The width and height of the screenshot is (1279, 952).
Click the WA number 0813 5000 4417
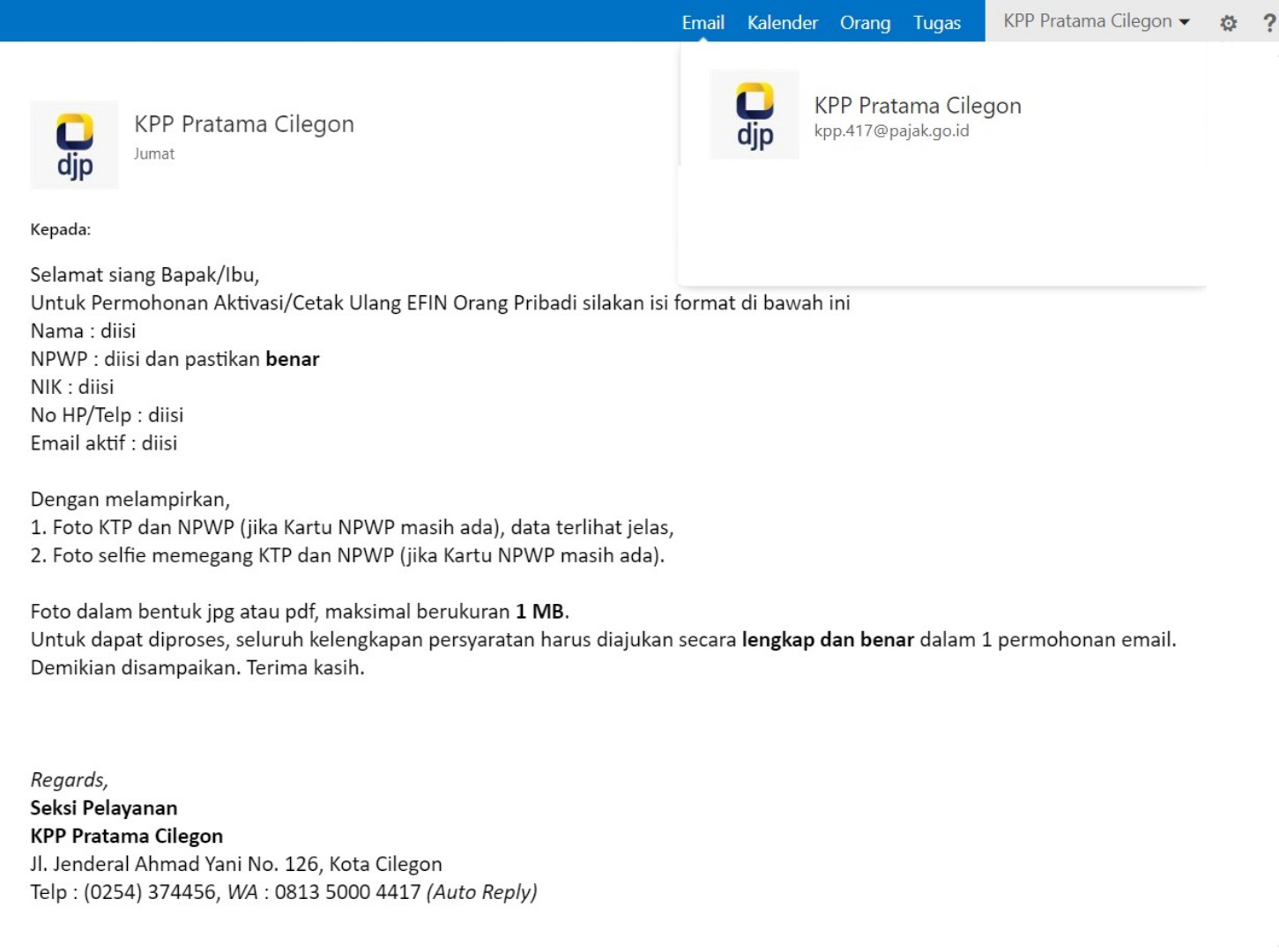pos(346,892)
